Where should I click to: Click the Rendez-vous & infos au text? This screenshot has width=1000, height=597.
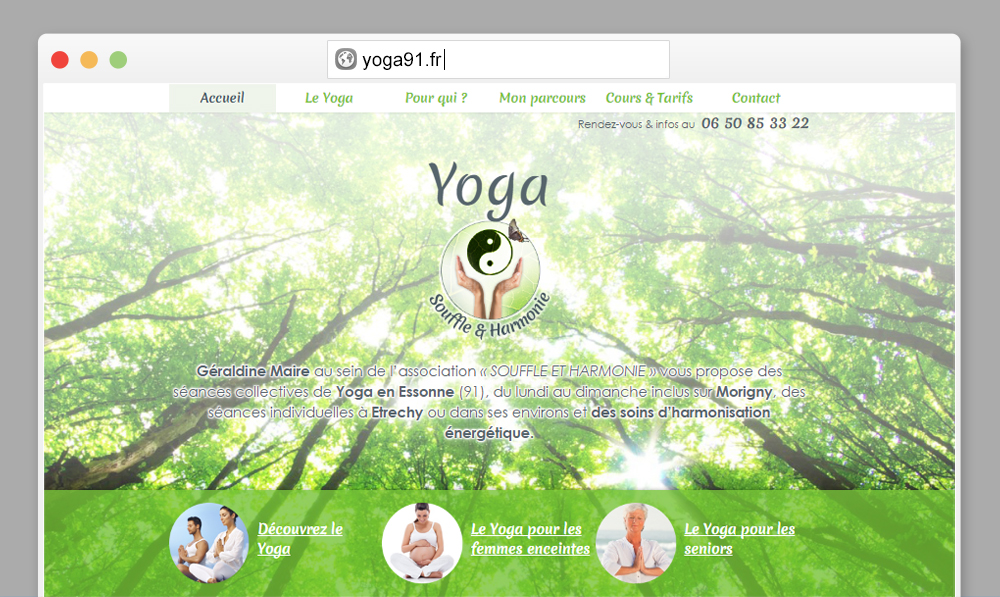pyautogui.click(x=636, y=124)
